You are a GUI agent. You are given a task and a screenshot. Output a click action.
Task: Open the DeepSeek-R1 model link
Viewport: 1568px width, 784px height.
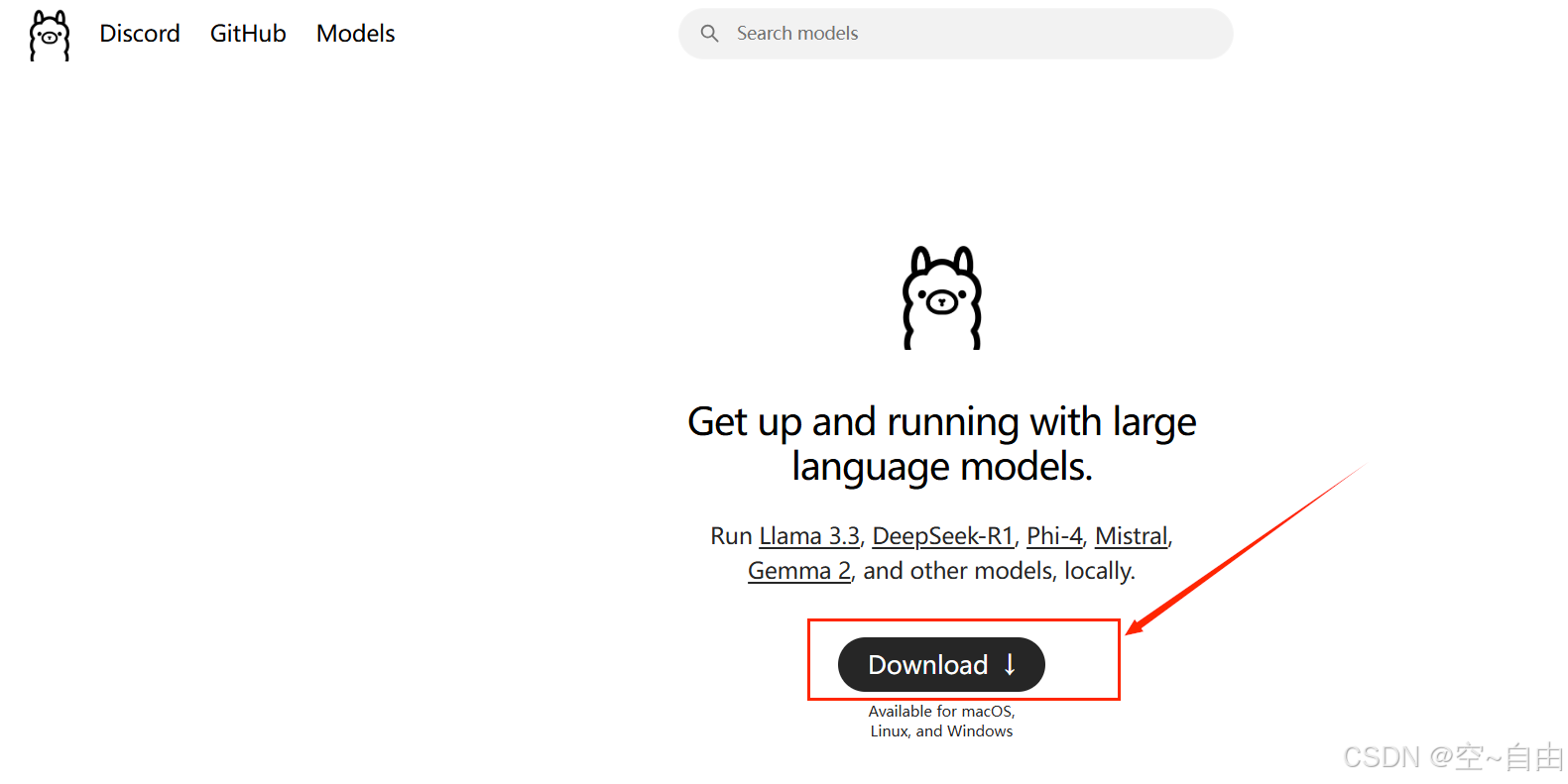(x=943, y=536)
